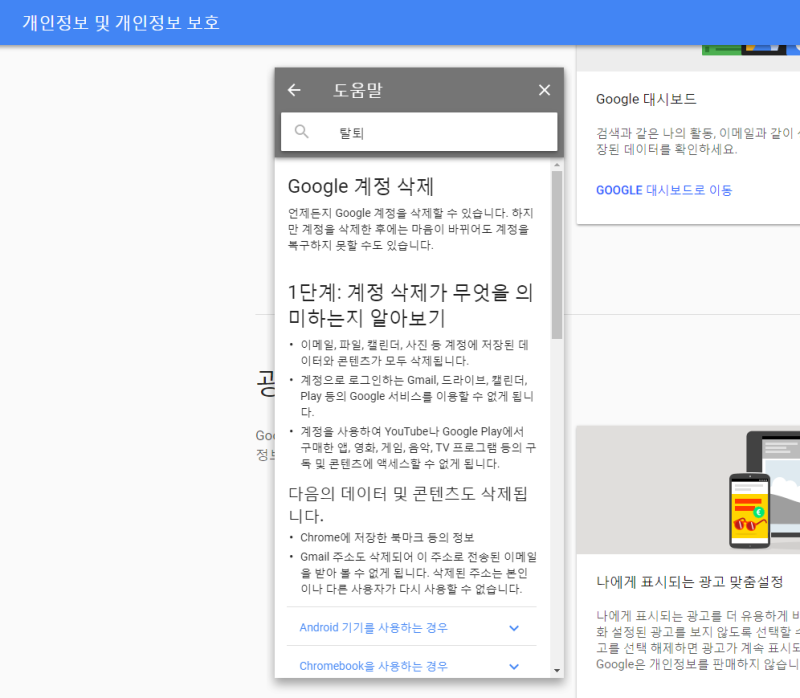Click the '나에게 표시되는 광고 맞춤설정' card title
Image resolution: width=800 pixels, height=698 pixels.
point(689,582)
